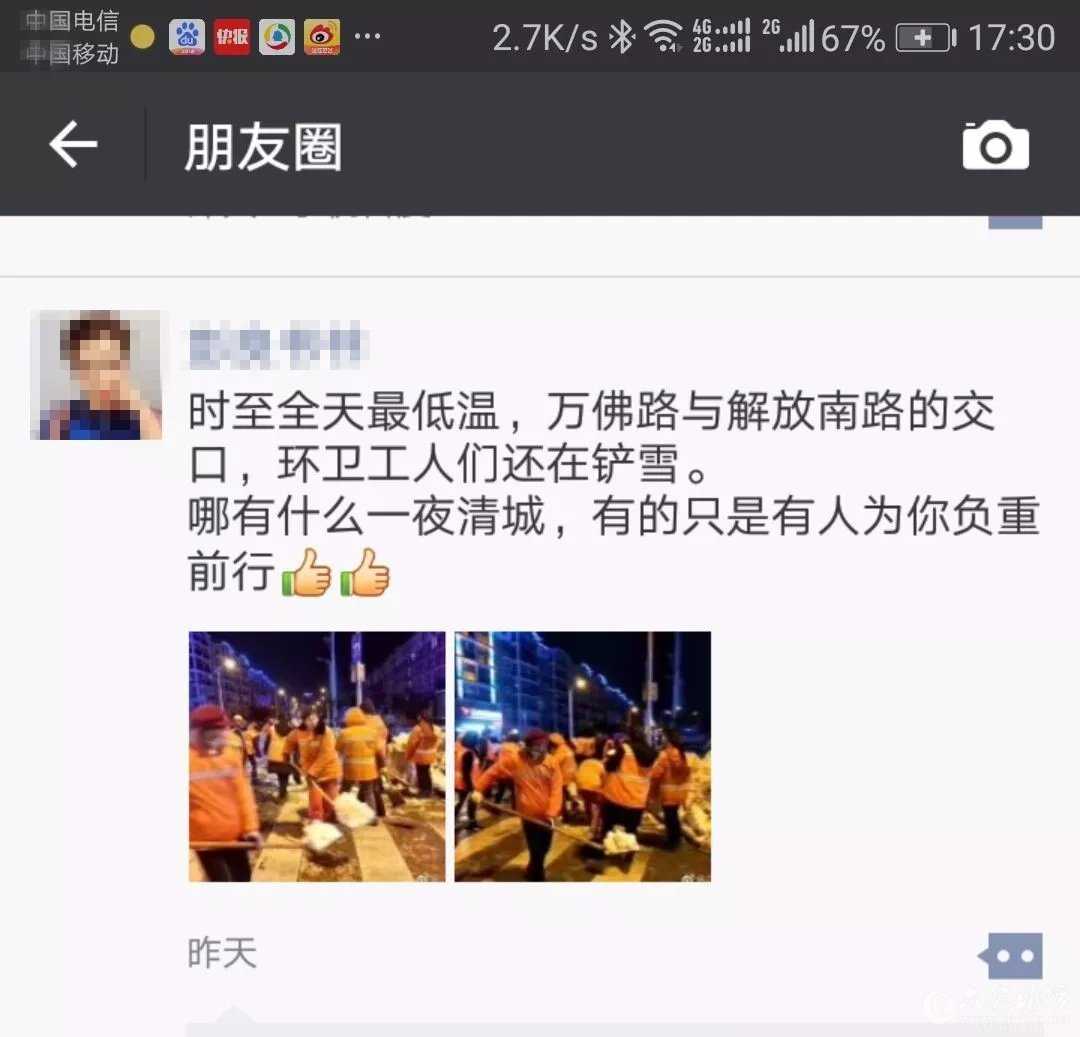Tap the post text about 环卫工人
This screenshot has height=1037, width=1080.
tap(613, 492)
